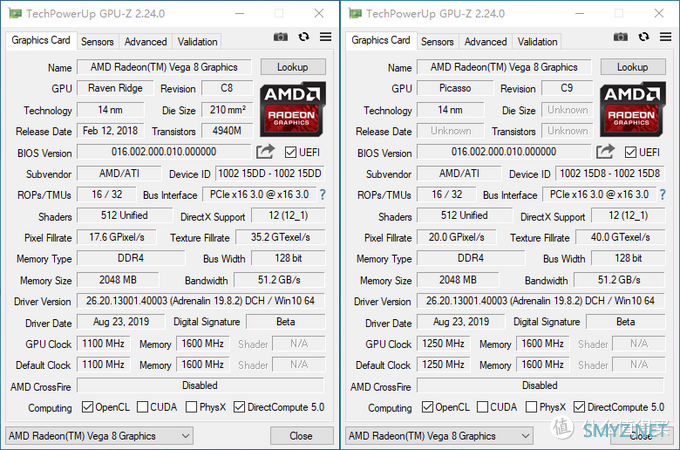The height and width of the screenshot is (450, 680).
Task: Switch to Advanced tab in left window
Action: (x=146, y=42)
